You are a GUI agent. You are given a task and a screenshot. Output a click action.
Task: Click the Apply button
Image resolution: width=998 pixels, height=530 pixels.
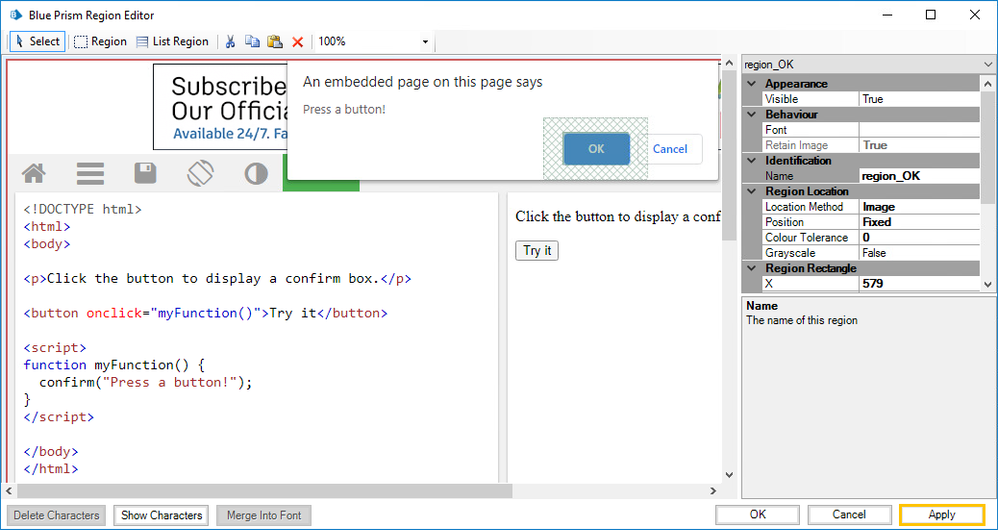(941, 515)
